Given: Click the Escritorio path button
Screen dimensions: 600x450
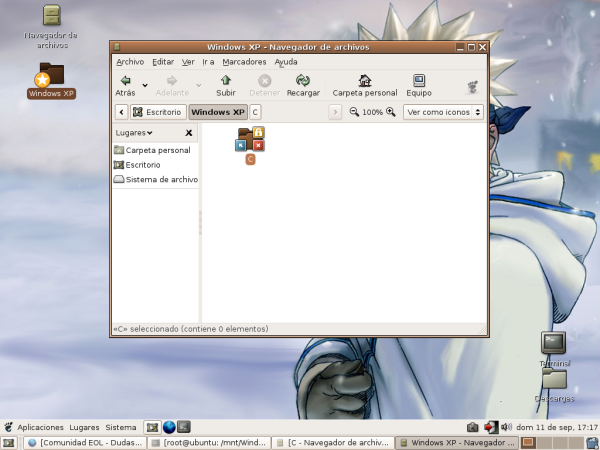Looking at the screenshot, I should click(x=158, y=112).
